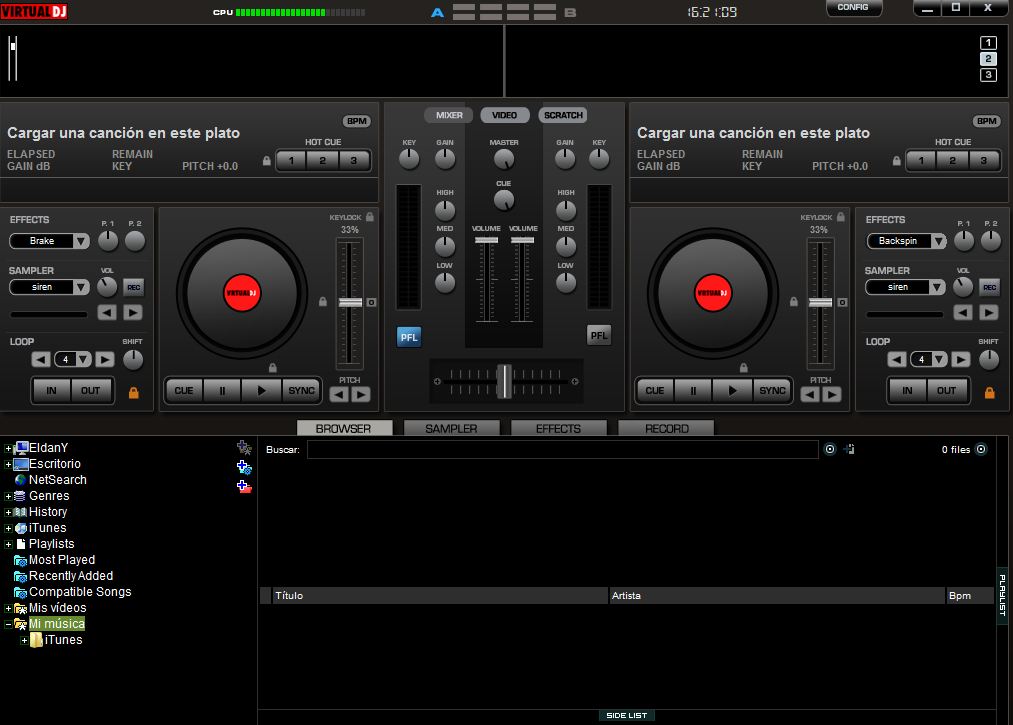Sort file list by Título column
The width and height of the screenshot is (1013, 725).
click(x=440, y=596)
